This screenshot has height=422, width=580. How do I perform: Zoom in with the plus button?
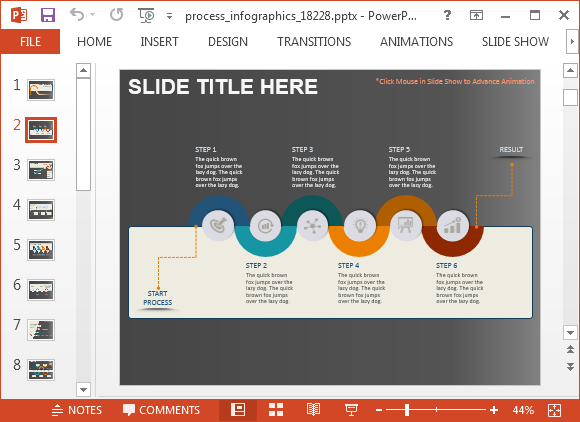pyautogui.click(x=494, y=410)
